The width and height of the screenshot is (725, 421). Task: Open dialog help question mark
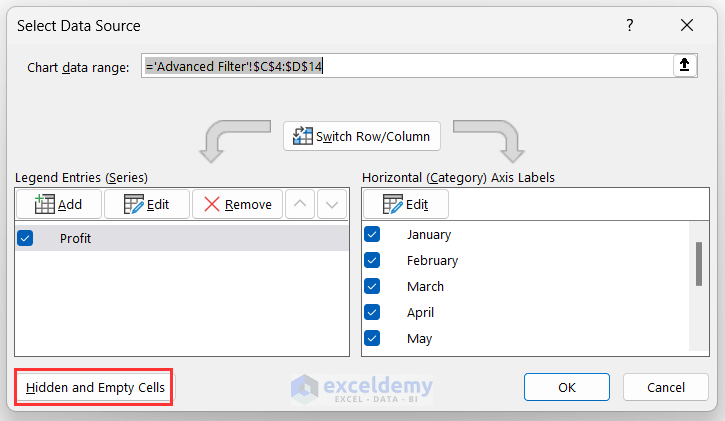coord(629,25)
